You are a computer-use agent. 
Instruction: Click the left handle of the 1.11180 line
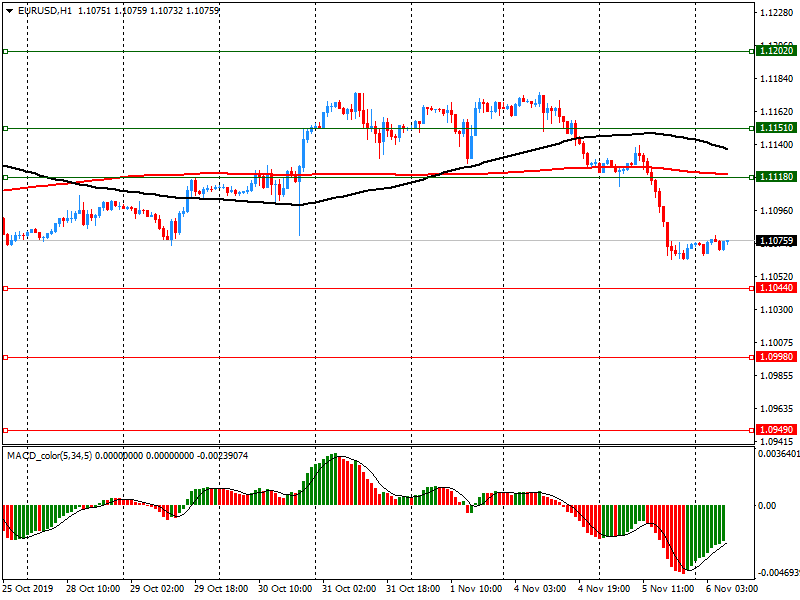5,177
